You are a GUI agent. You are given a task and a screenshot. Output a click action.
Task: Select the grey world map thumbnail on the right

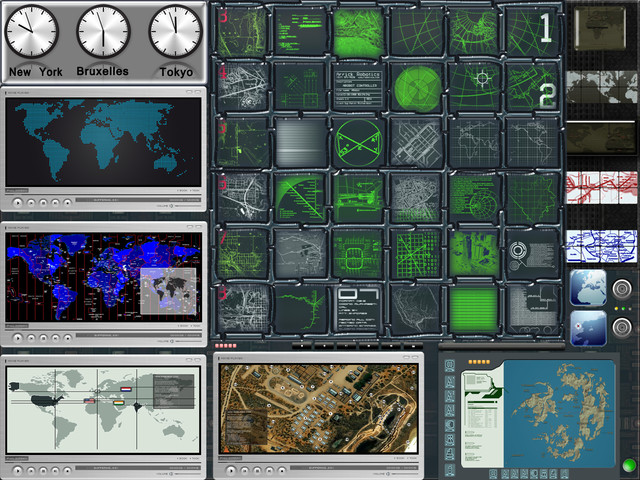point(602,87)
